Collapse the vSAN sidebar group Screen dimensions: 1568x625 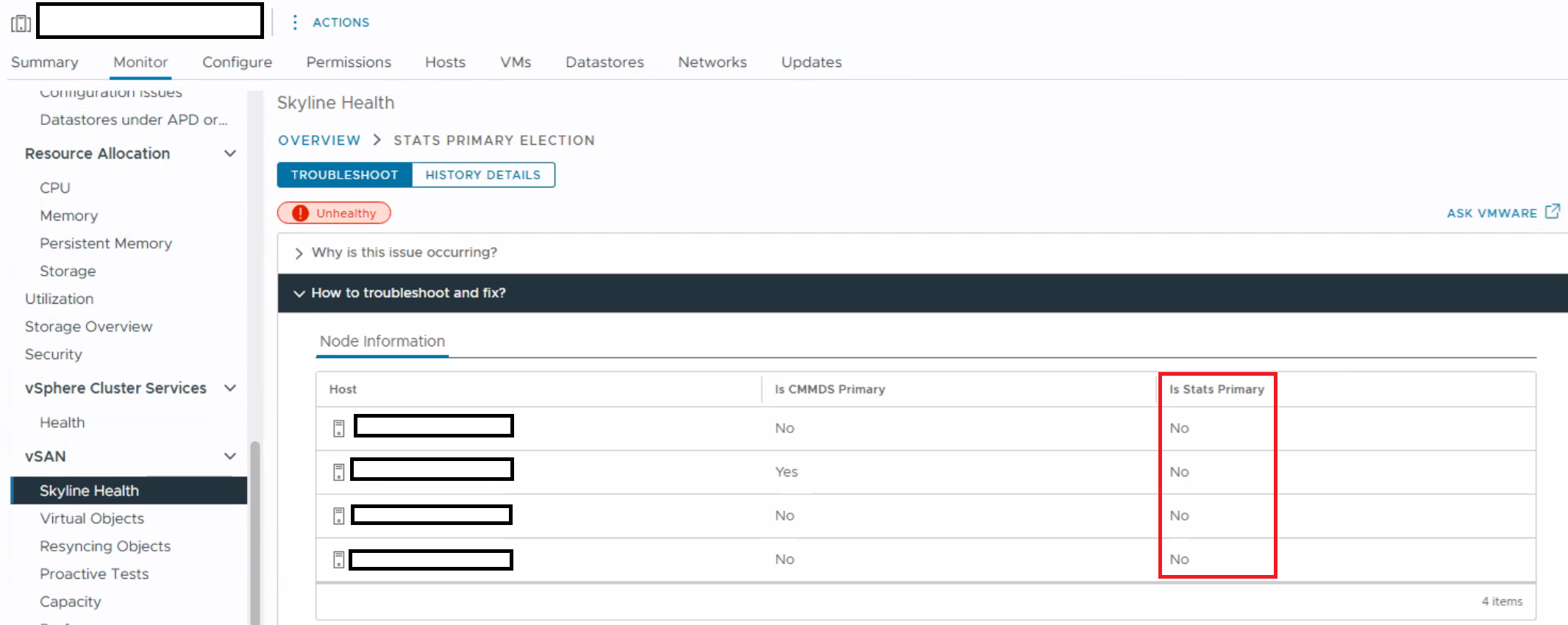coord(229,457)
